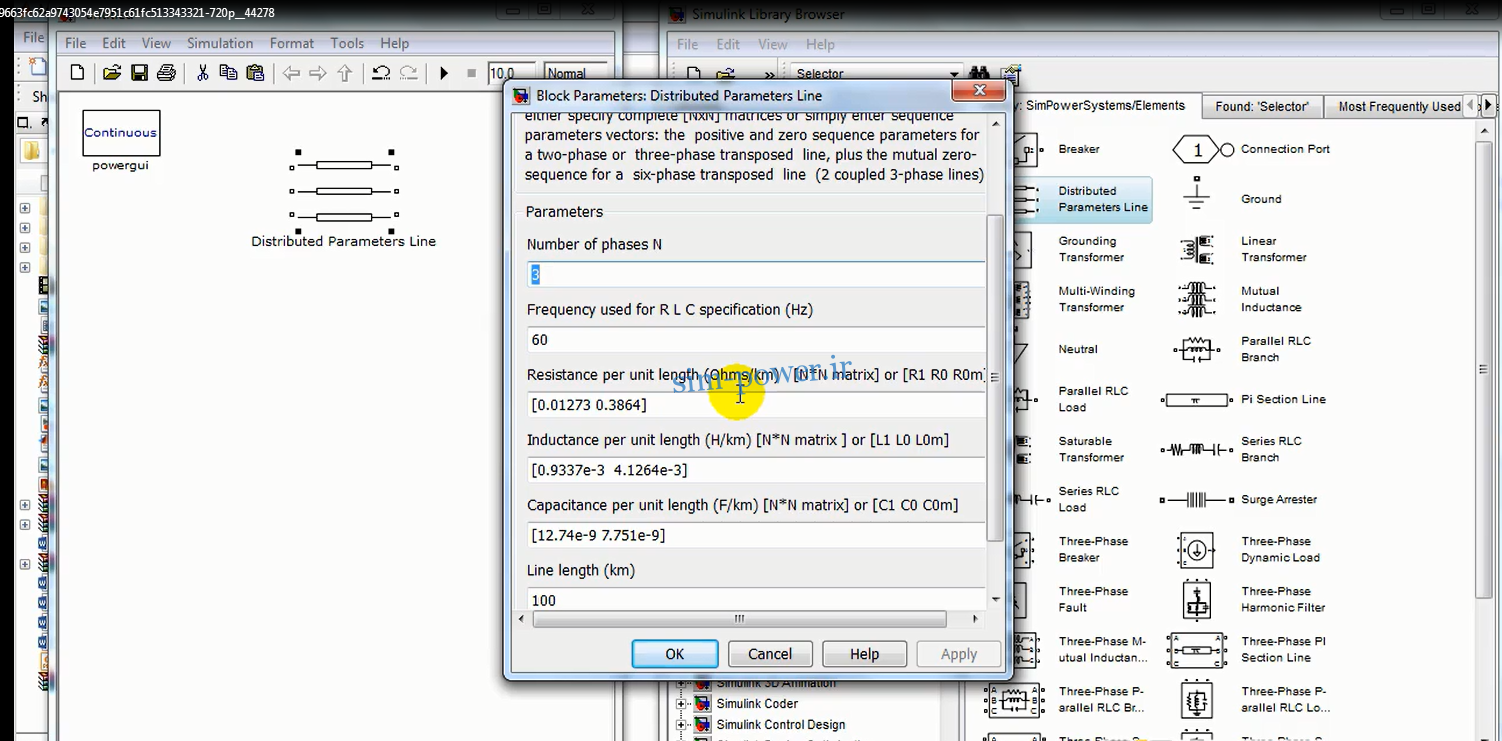Click the Line length field showing 100

[x=756, y=599]
